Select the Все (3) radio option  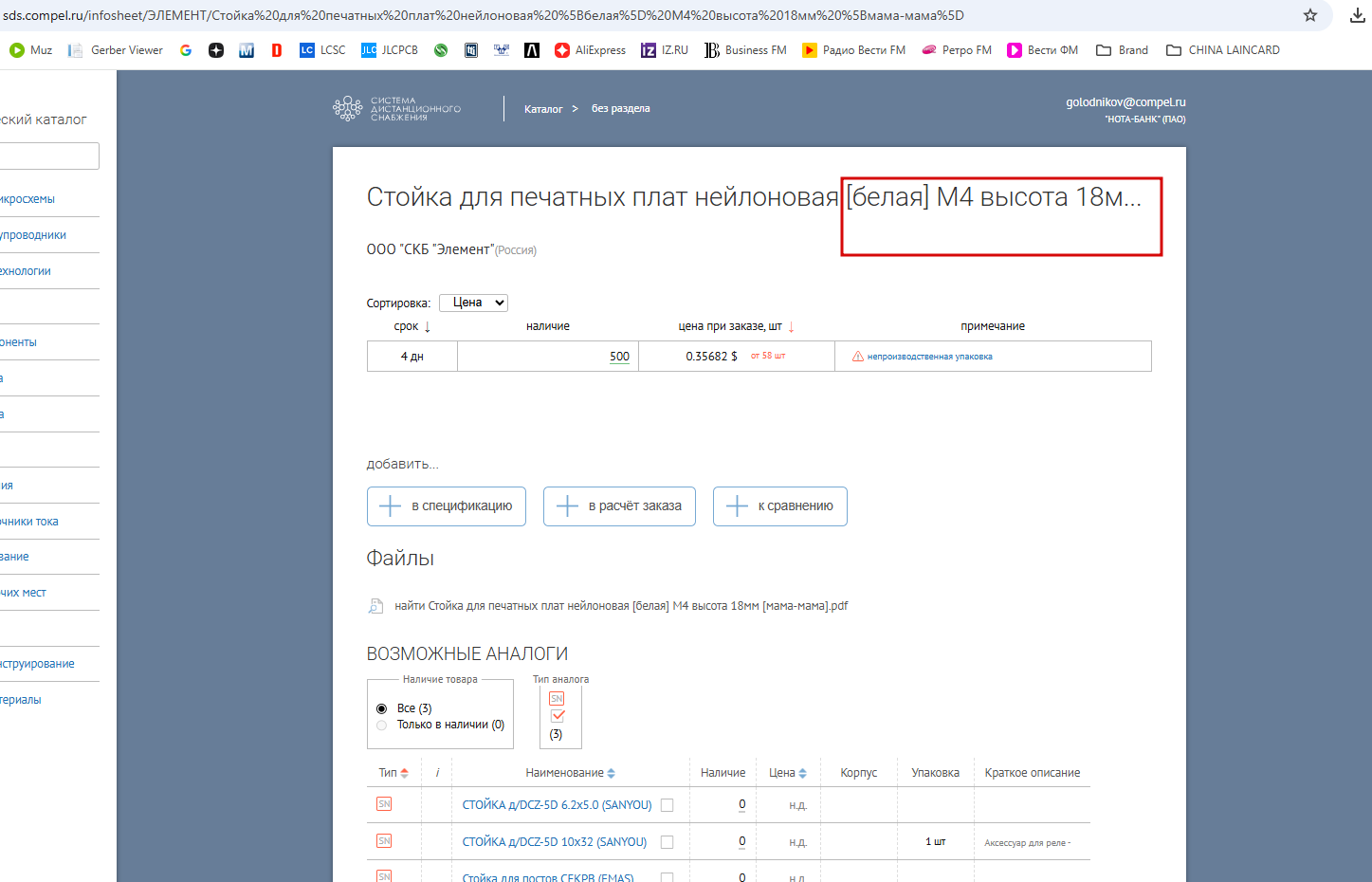pyautogui.click(x=381, y=708)
